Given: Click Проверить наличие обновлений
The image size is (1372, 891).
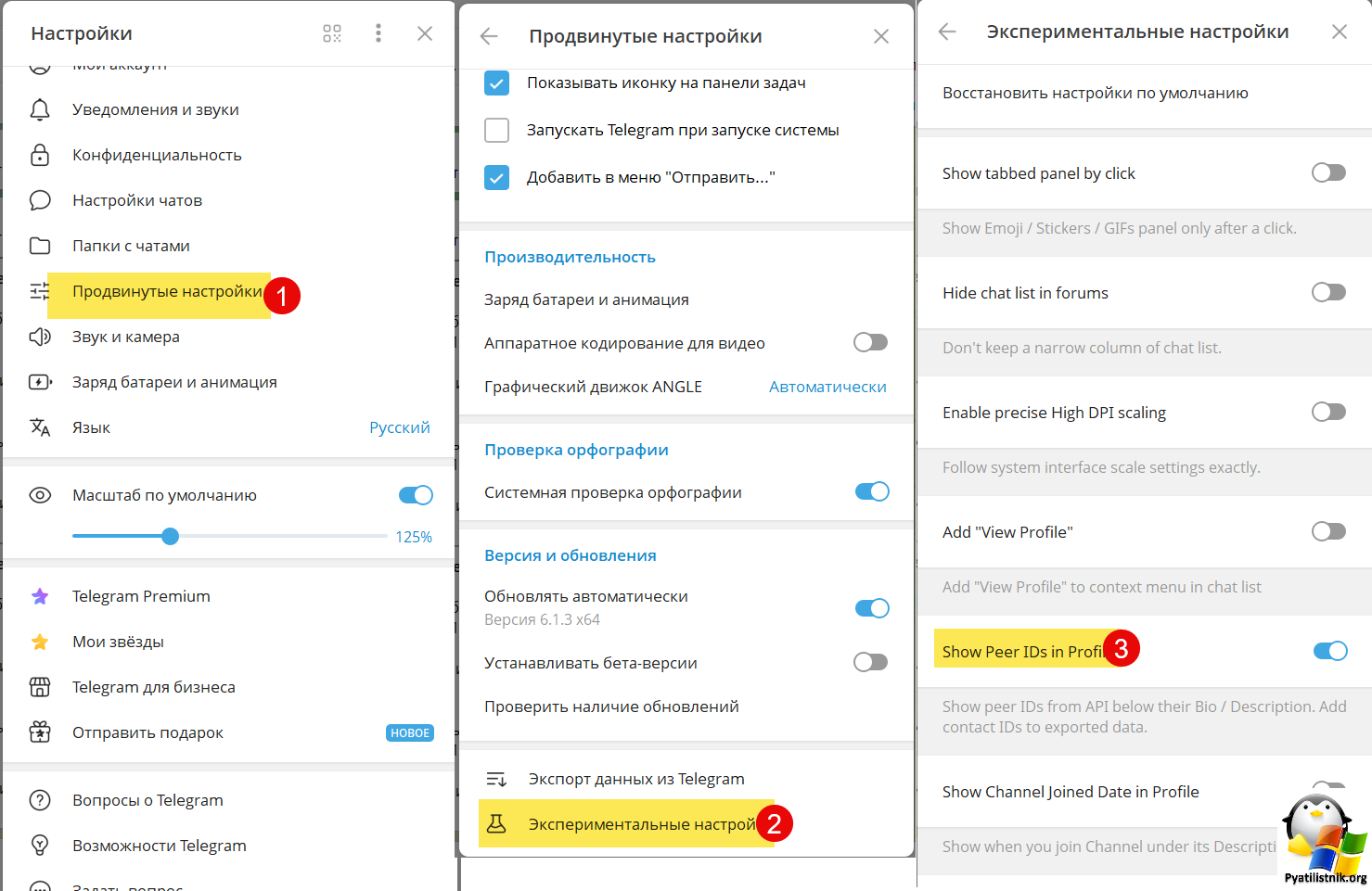Looking at the screenshot, I should (611, 706).
